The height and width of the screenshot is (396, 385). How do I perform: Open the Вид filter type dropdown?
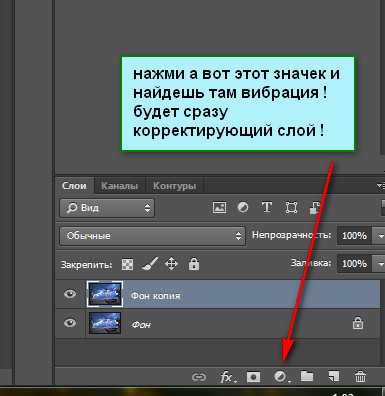click(x=107, y=208)
